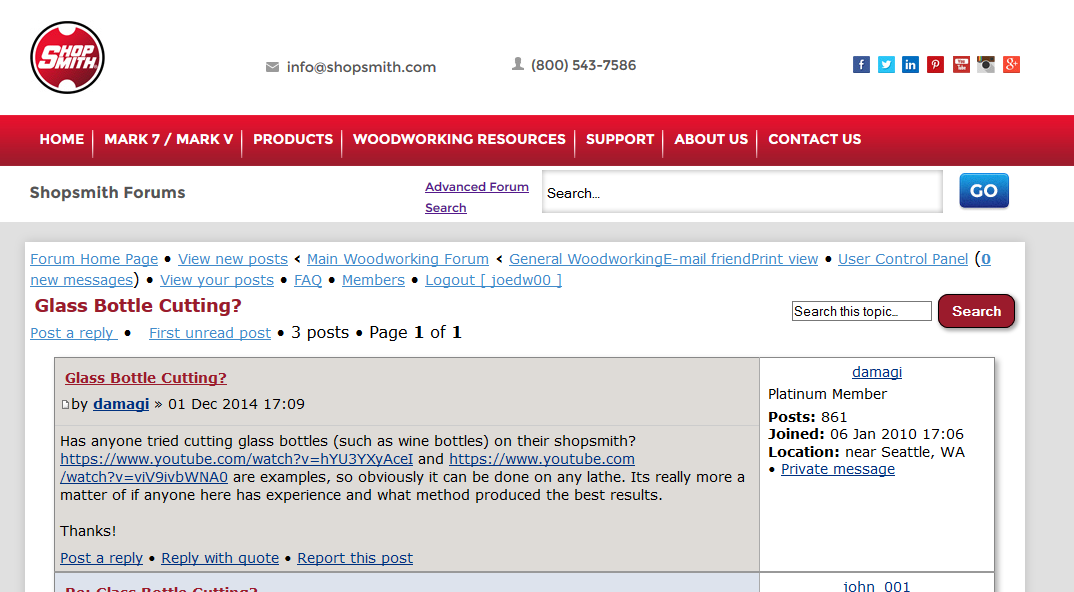Click the red Search topic button
1074x592 pixels.
[x=976, y=311]
